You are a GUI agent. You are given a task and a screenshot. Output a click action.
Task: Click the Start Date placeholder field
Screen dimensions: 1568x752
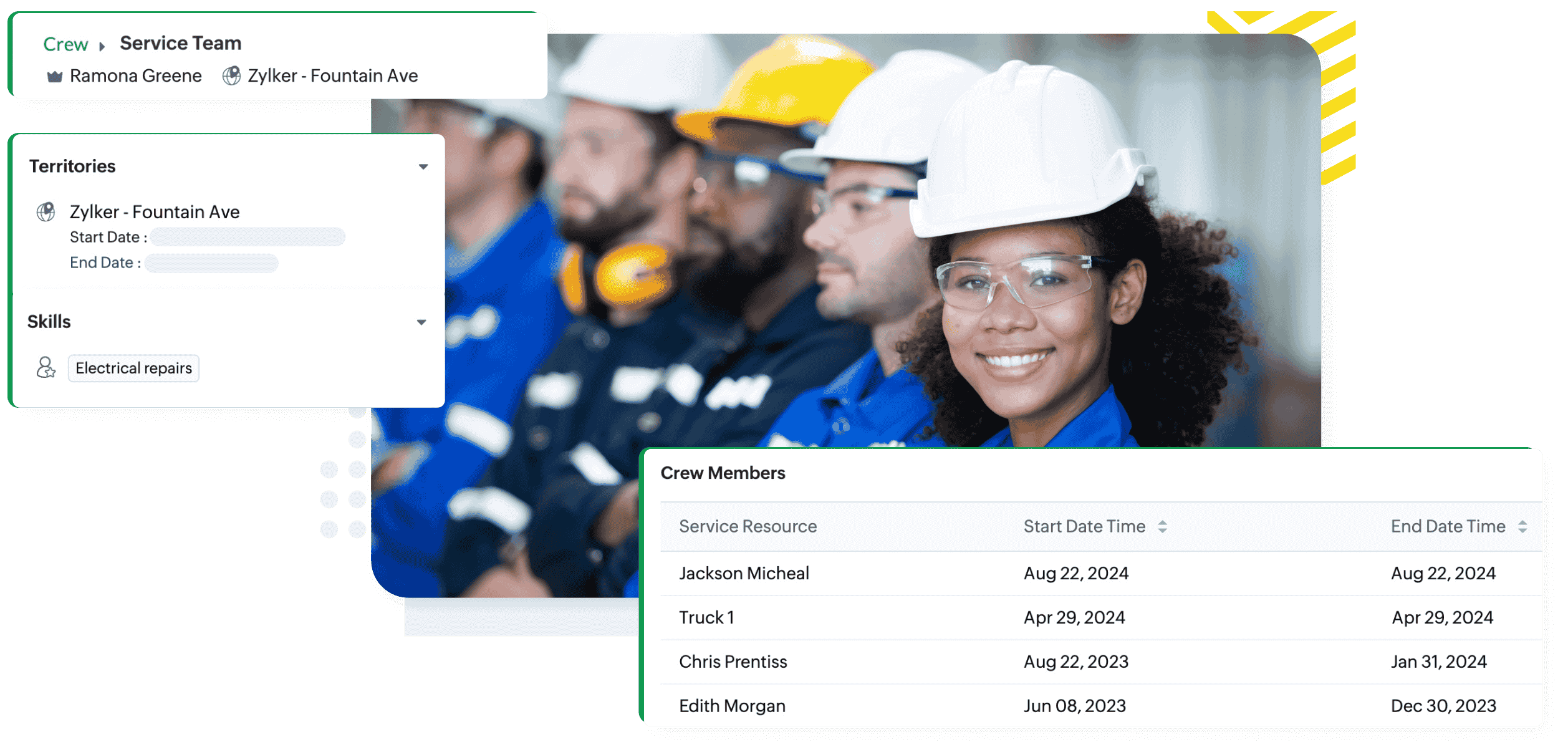coord(248,237)
